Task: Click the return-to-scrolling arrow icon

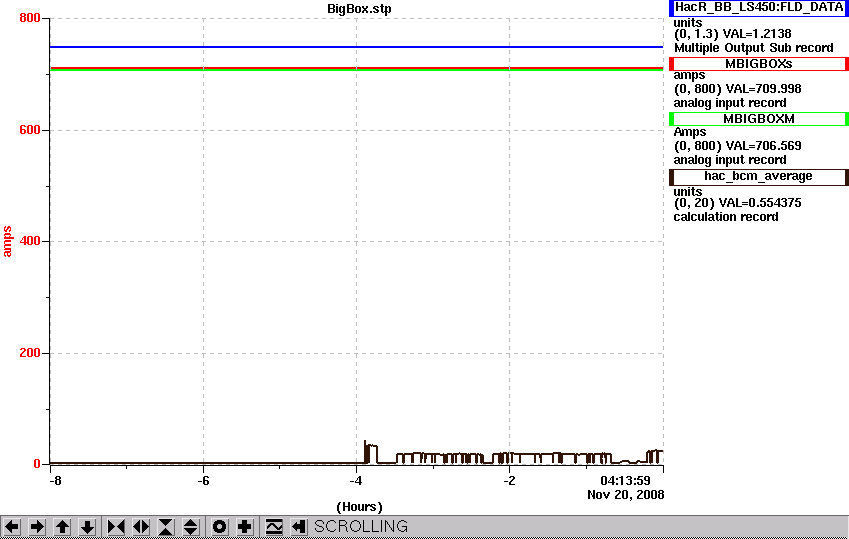Action: [x=299, y=527]
